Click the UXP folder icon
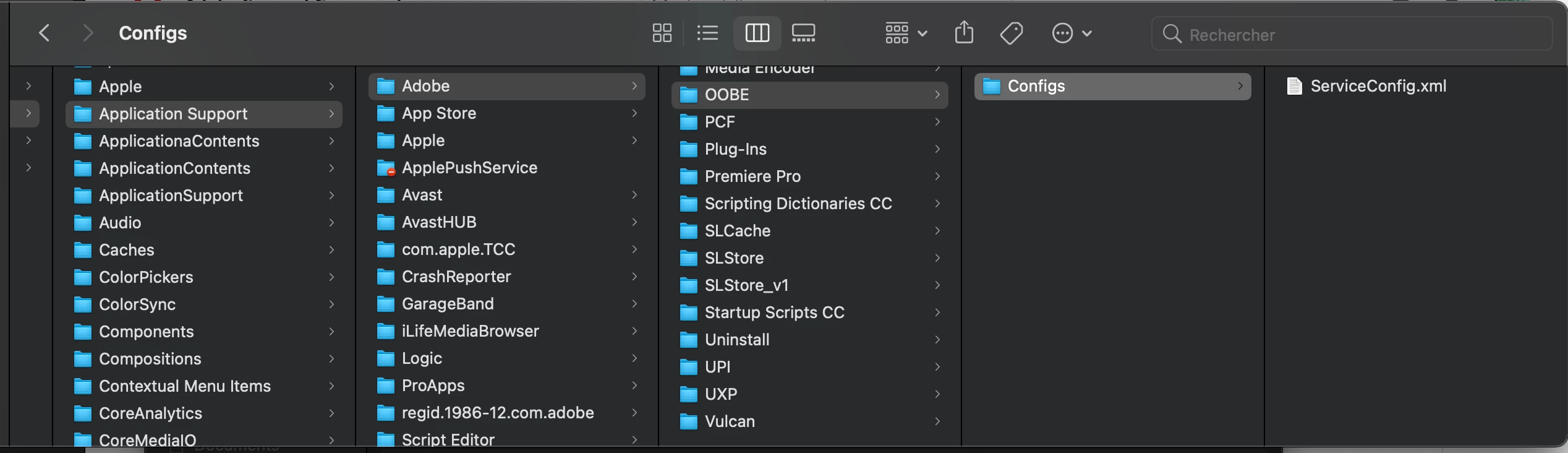The width and height of the screenshot is (1568, 453). coord(688,394)
